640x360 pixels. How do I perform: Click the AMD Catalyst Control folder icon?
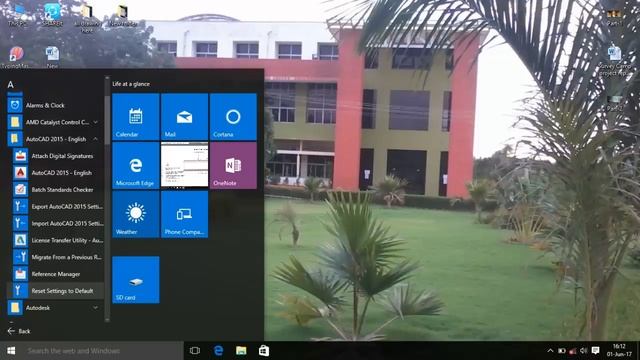[15, 122]
